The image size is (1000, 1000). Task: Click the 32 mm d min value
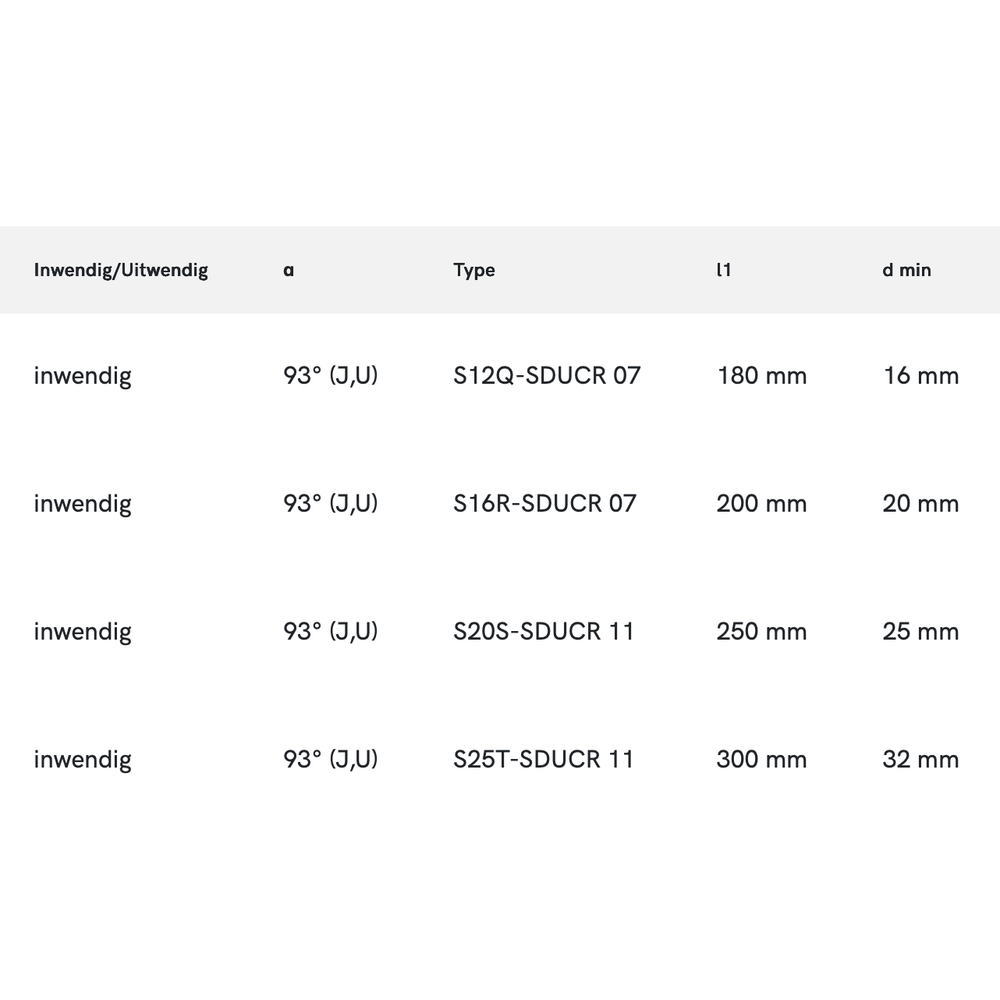(920, 759)
